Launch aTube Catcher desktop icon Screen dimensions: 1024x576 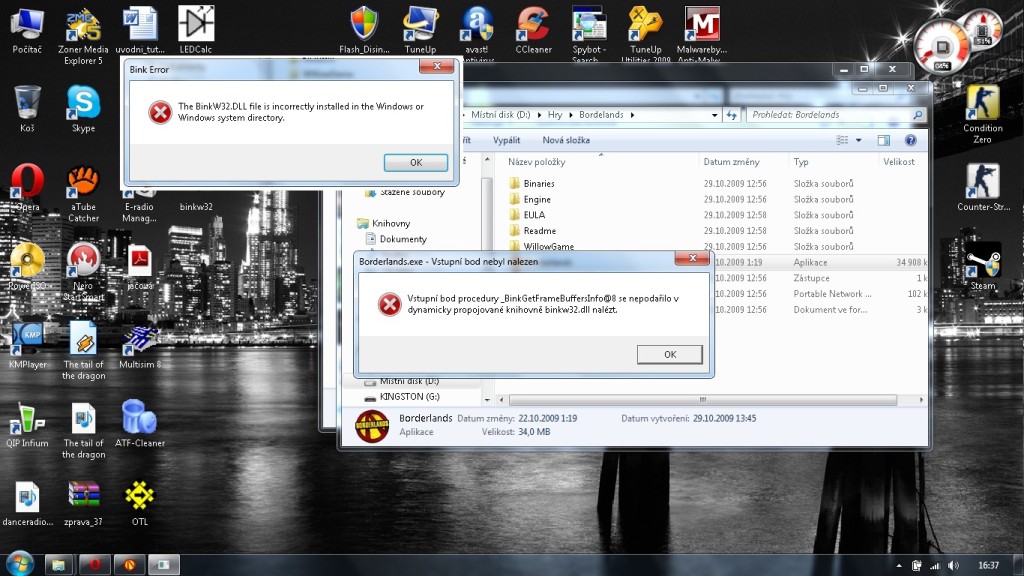(x=84, y=194)
